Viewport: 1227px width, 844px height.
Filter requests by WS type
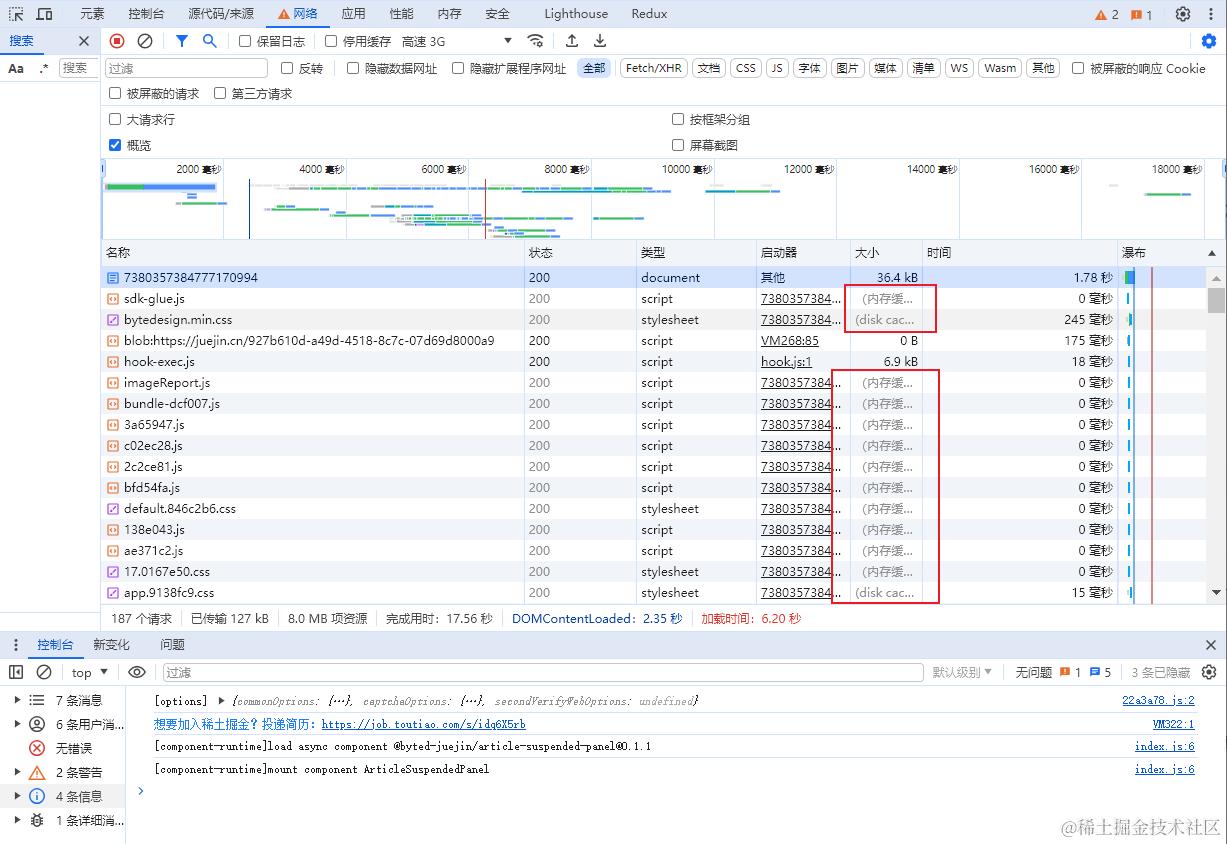click(959, 68)
